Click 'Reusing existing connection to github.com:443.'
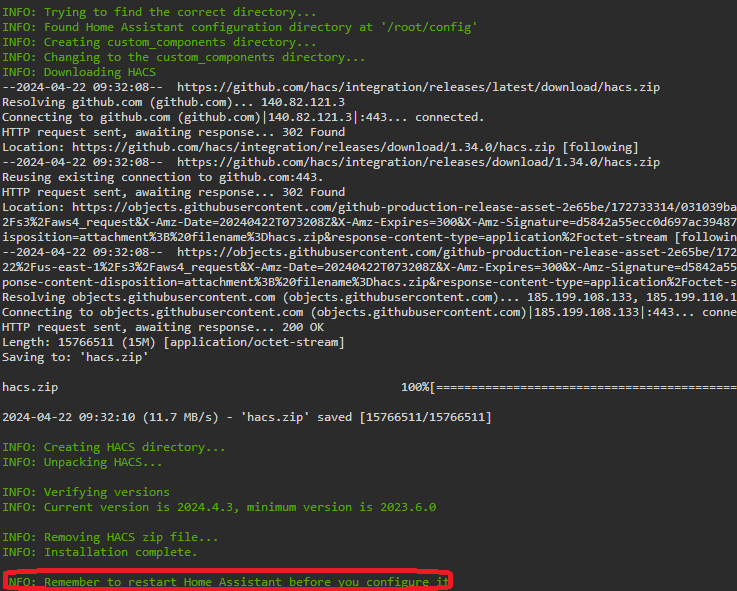Viewport: 737px width, 591px height. [x=163, y=178]
